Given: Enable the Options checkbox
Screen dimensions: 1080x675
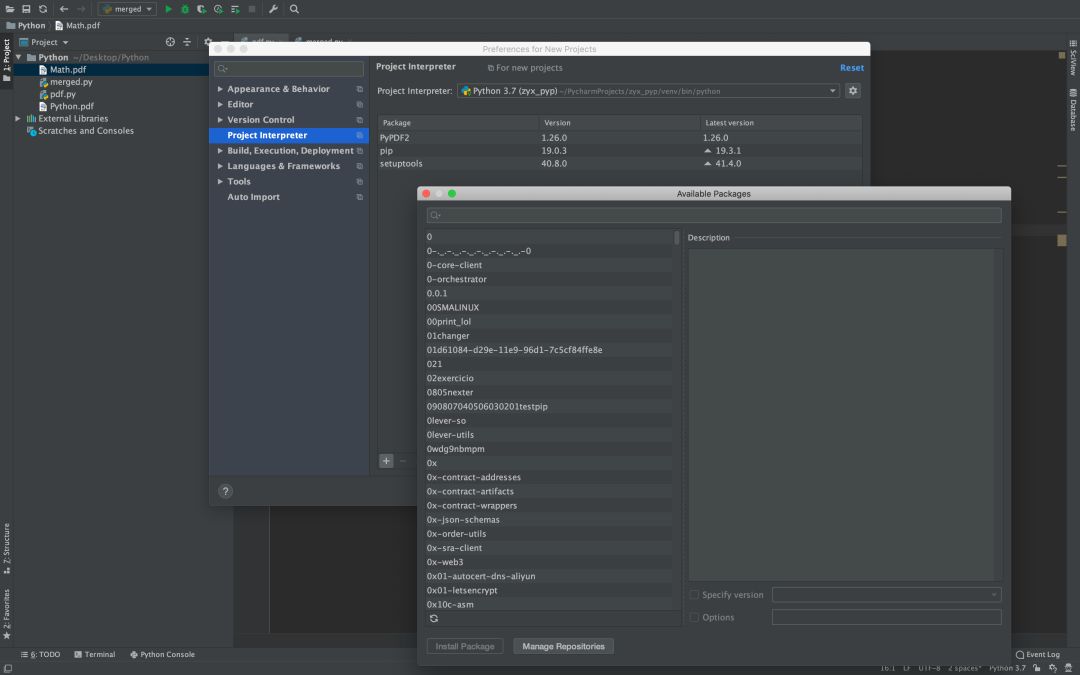Looking at the screenshot, I should coord(694,617).
